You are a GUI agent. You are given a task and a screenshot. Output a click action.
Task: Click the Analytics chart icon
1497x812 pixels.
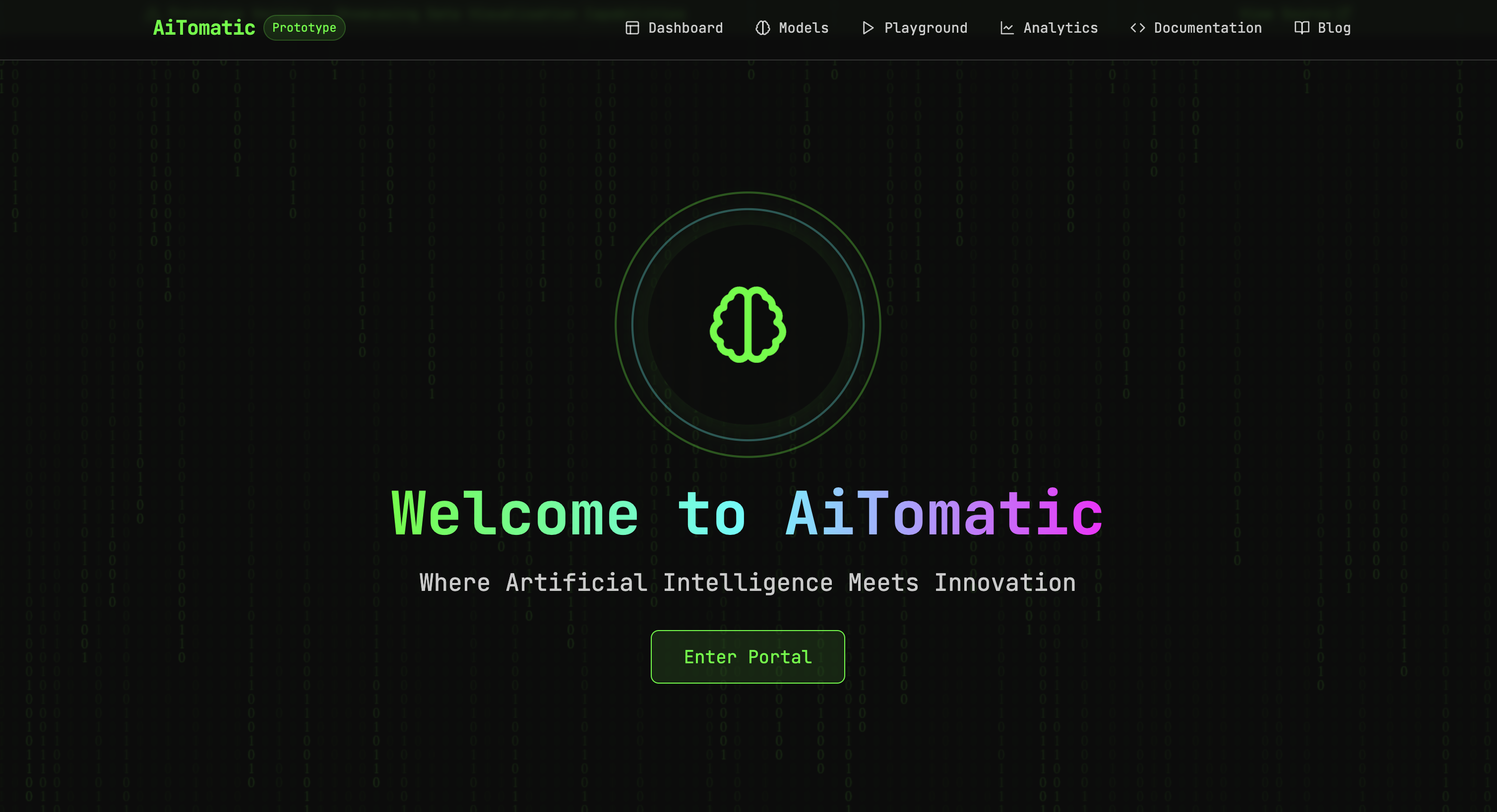click(1006, 28)
